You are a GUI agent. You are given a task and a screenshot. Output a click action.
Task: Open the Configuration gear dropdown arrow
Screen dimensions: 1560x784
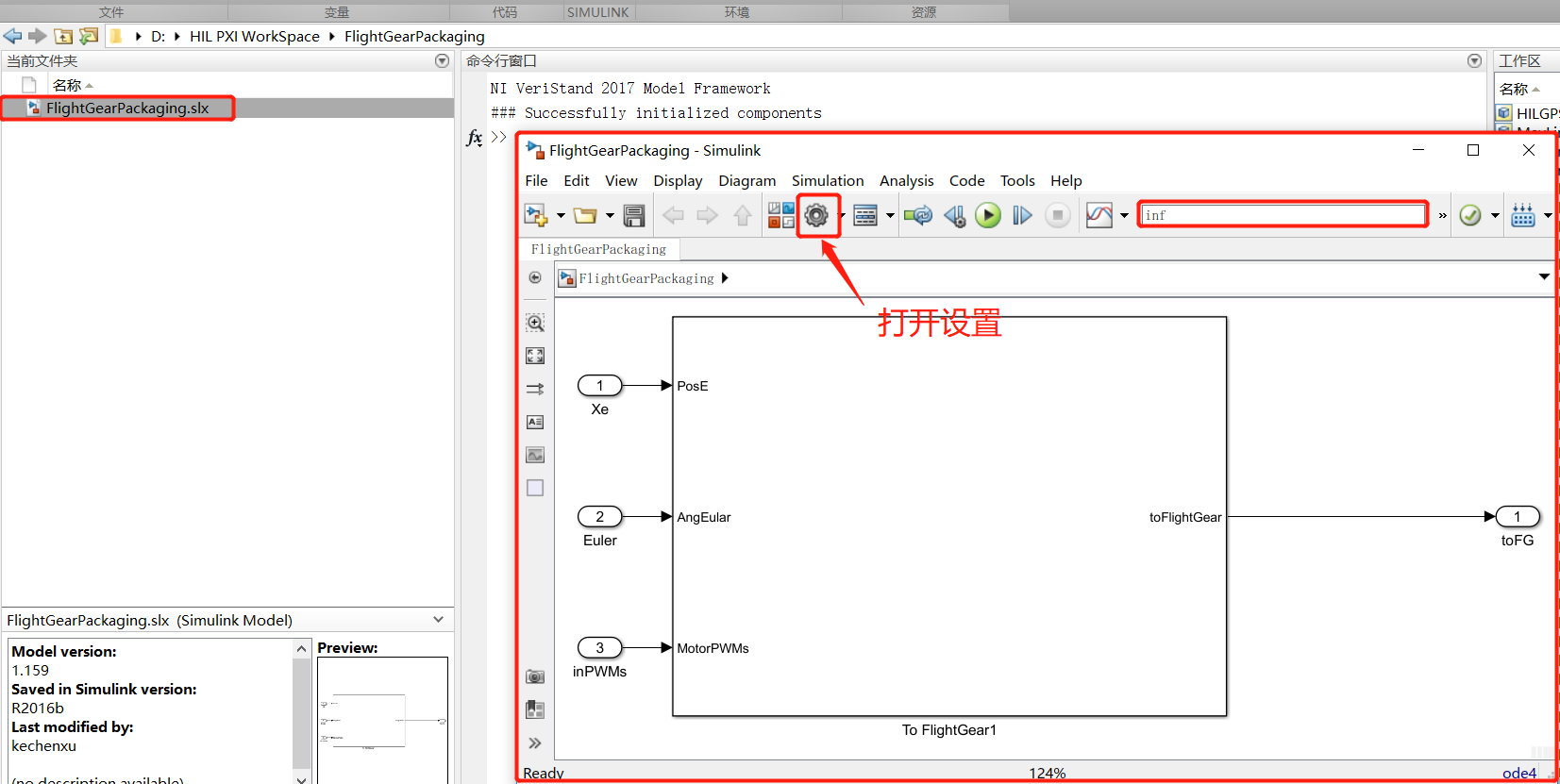(x=842, y=216)
